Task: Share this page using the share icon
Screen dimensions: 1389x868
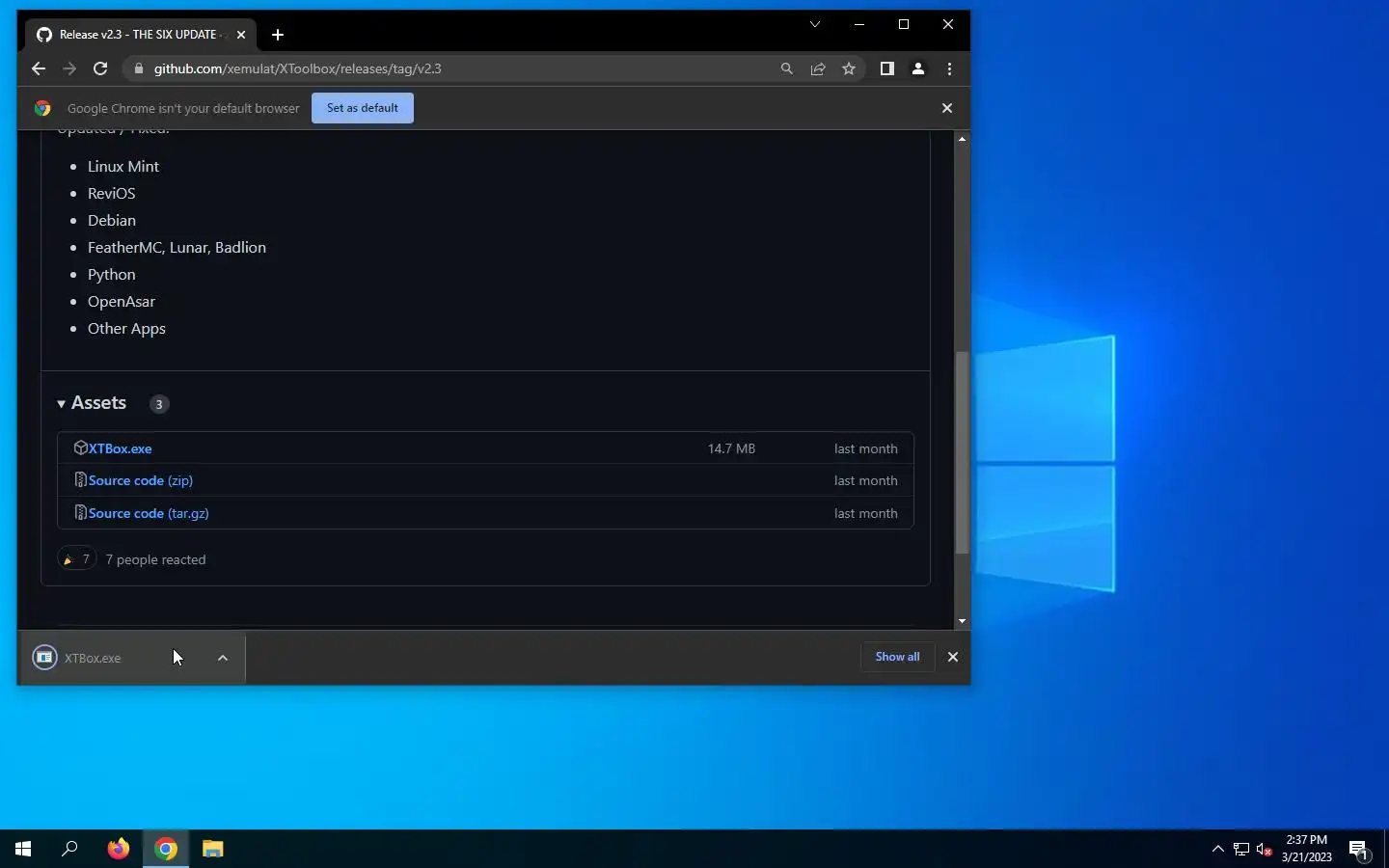Action: click(x=818, y=68)
